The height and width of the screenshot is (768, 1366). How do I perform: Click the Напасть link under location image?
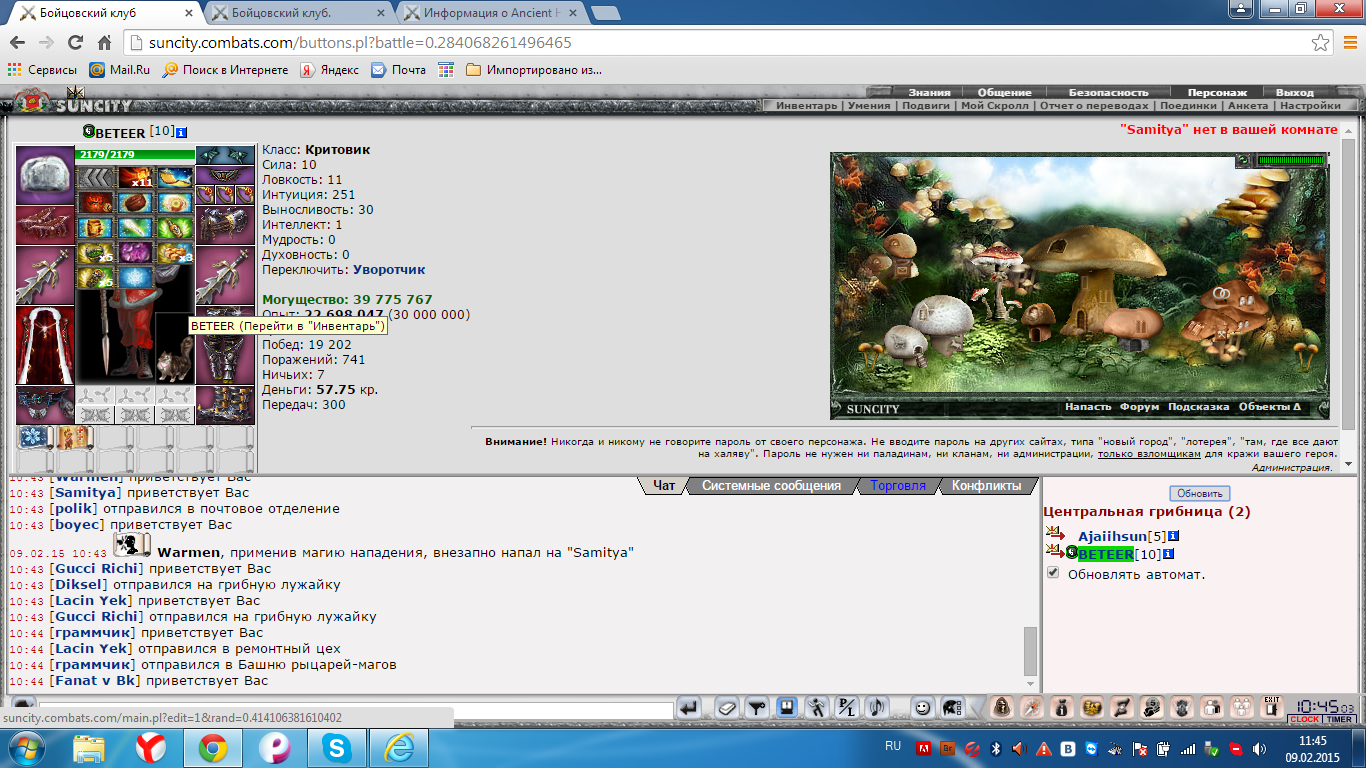coord(1088,407)
